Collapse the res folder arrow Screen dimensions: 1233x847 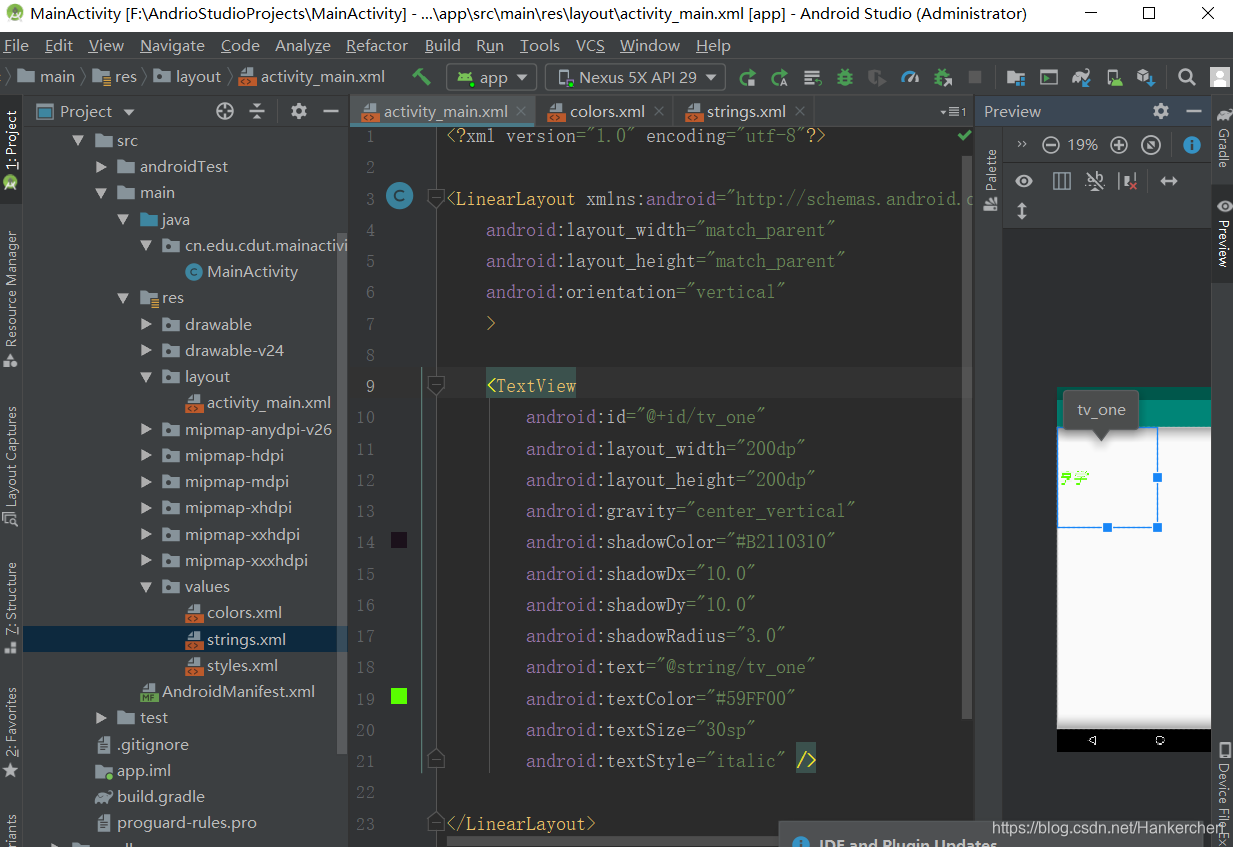pyautogui.click(x=123, y=298)
